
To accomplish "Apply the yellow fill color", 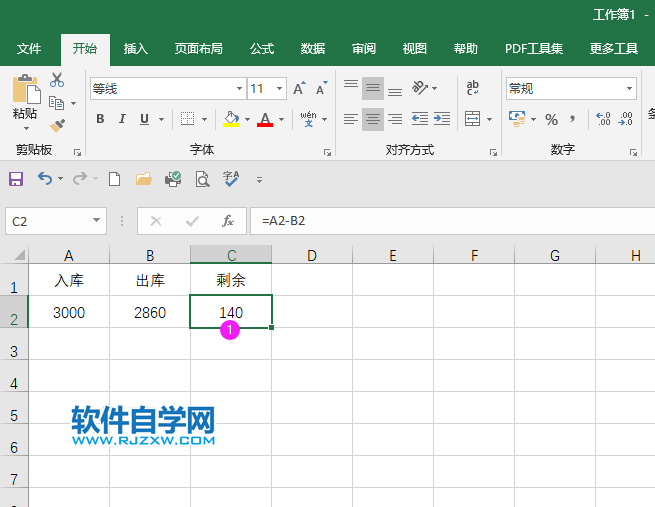I will coord(231,119).
